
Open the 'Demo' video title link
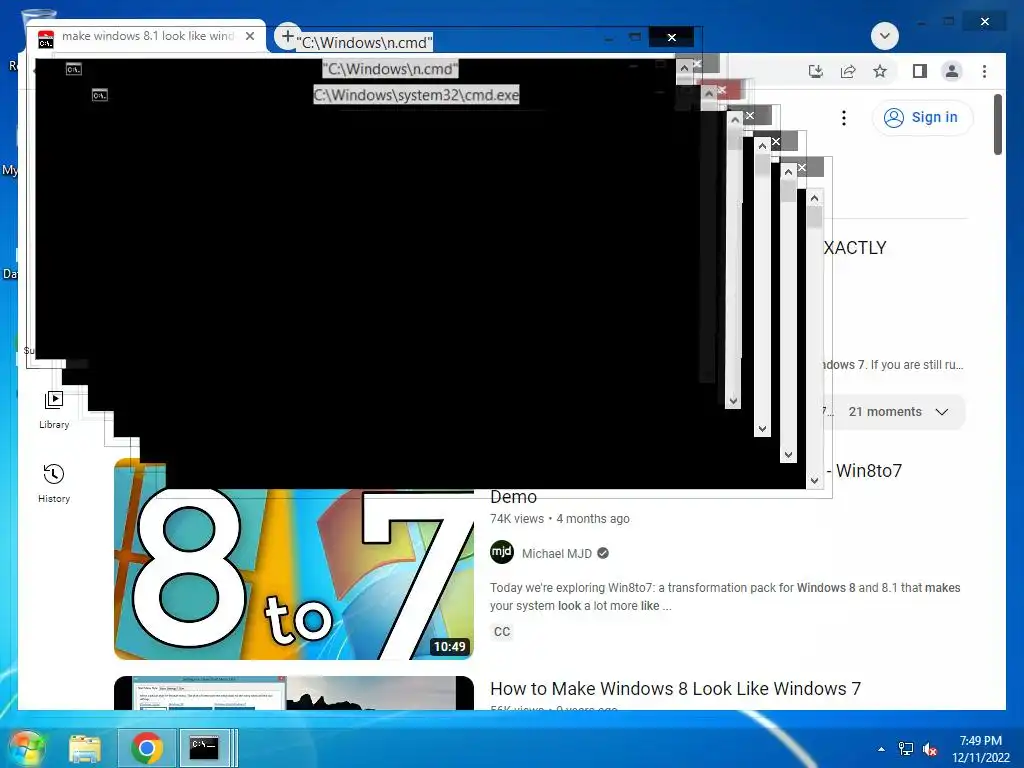click(513, 497)
